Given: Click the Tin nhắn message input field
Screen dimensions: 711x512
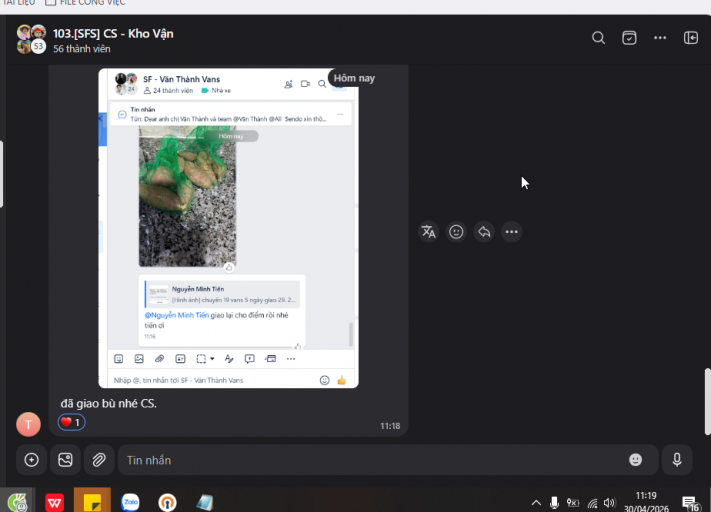Looking at the screenshot, I should coord(388,460).
